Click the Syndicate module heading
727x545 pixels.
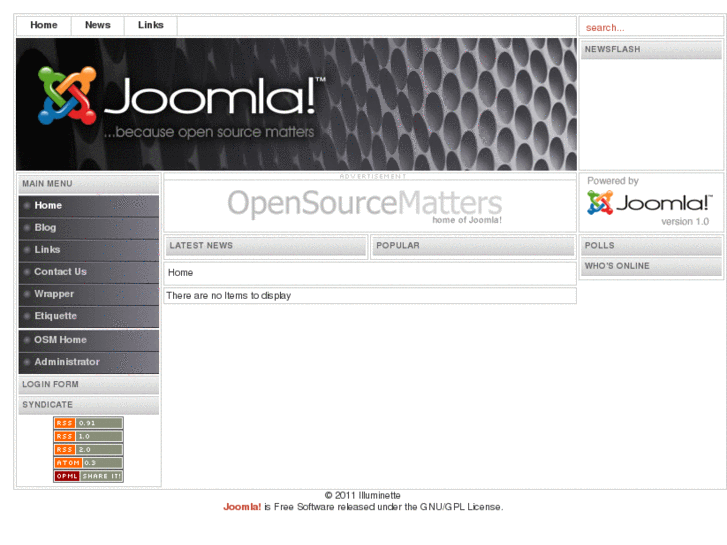(x=89, y=405)
